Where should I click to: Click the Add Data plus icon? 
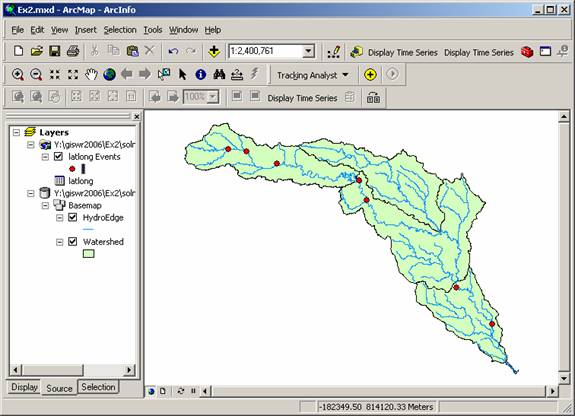[214, 51]
